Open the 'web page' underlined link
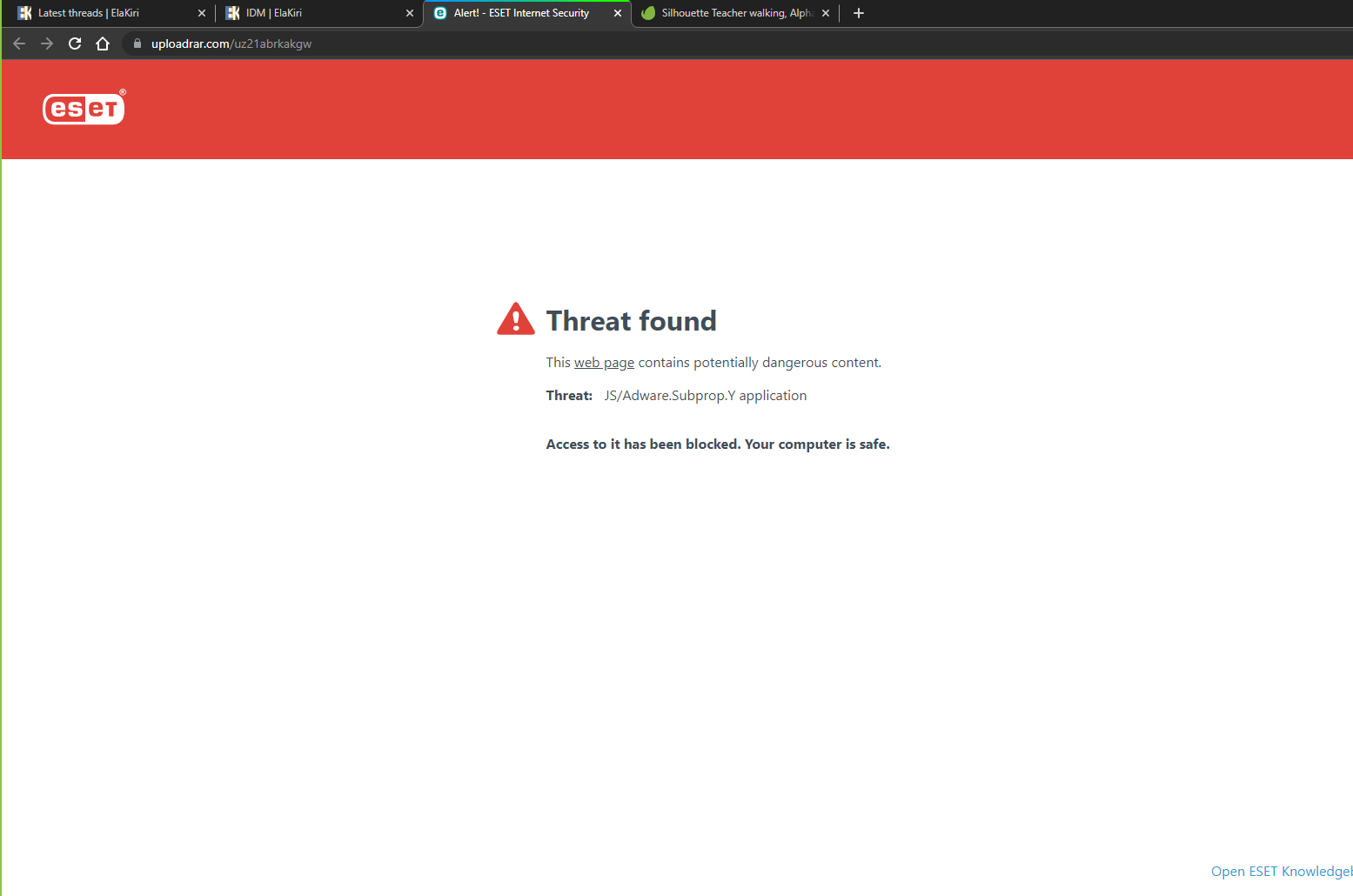The image size is (1353, 896). pyautogui.click(x=604, y=363)
